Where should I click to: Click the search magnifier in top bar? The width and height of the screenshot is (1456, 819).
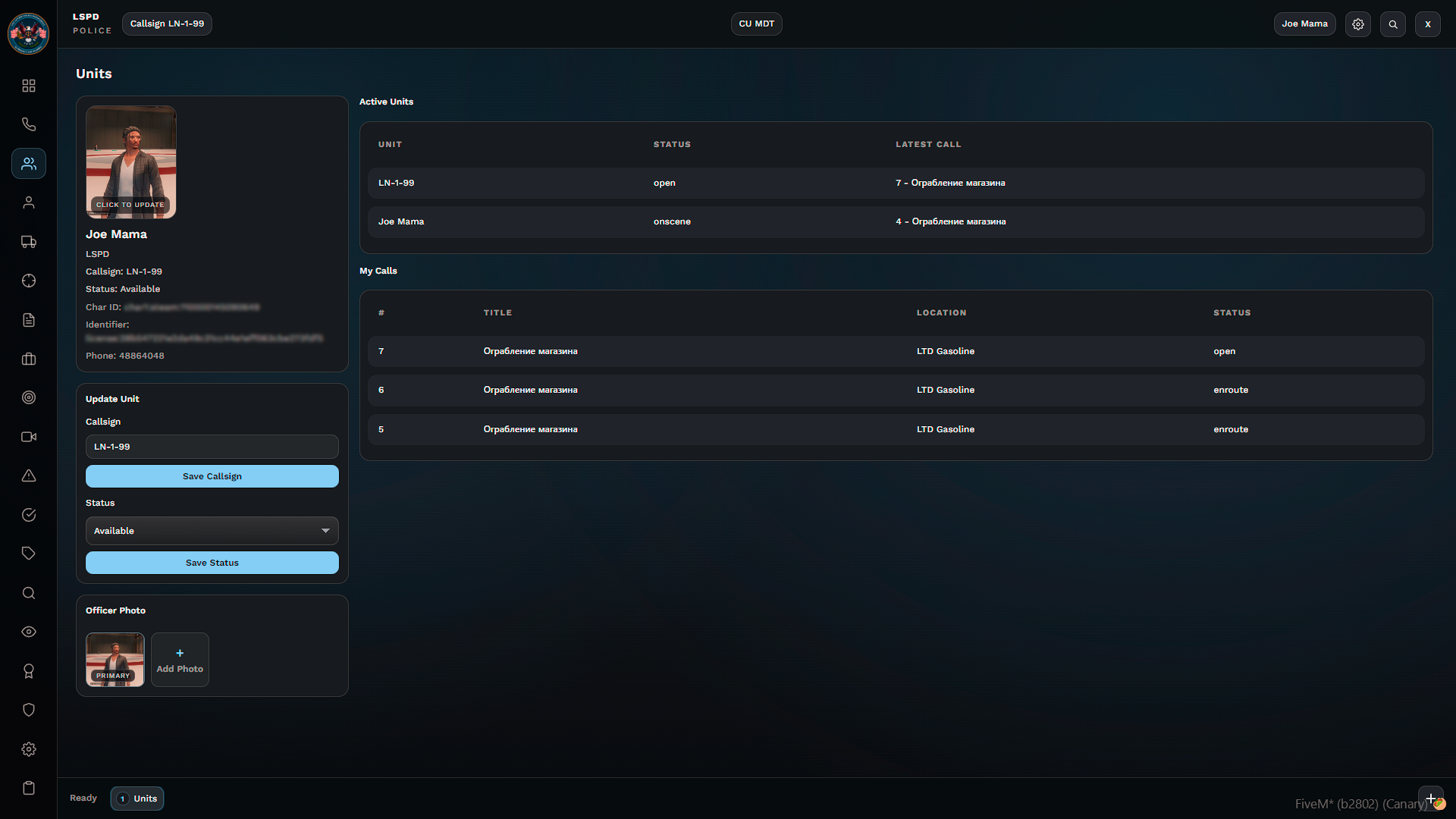tap(1392, 24)
